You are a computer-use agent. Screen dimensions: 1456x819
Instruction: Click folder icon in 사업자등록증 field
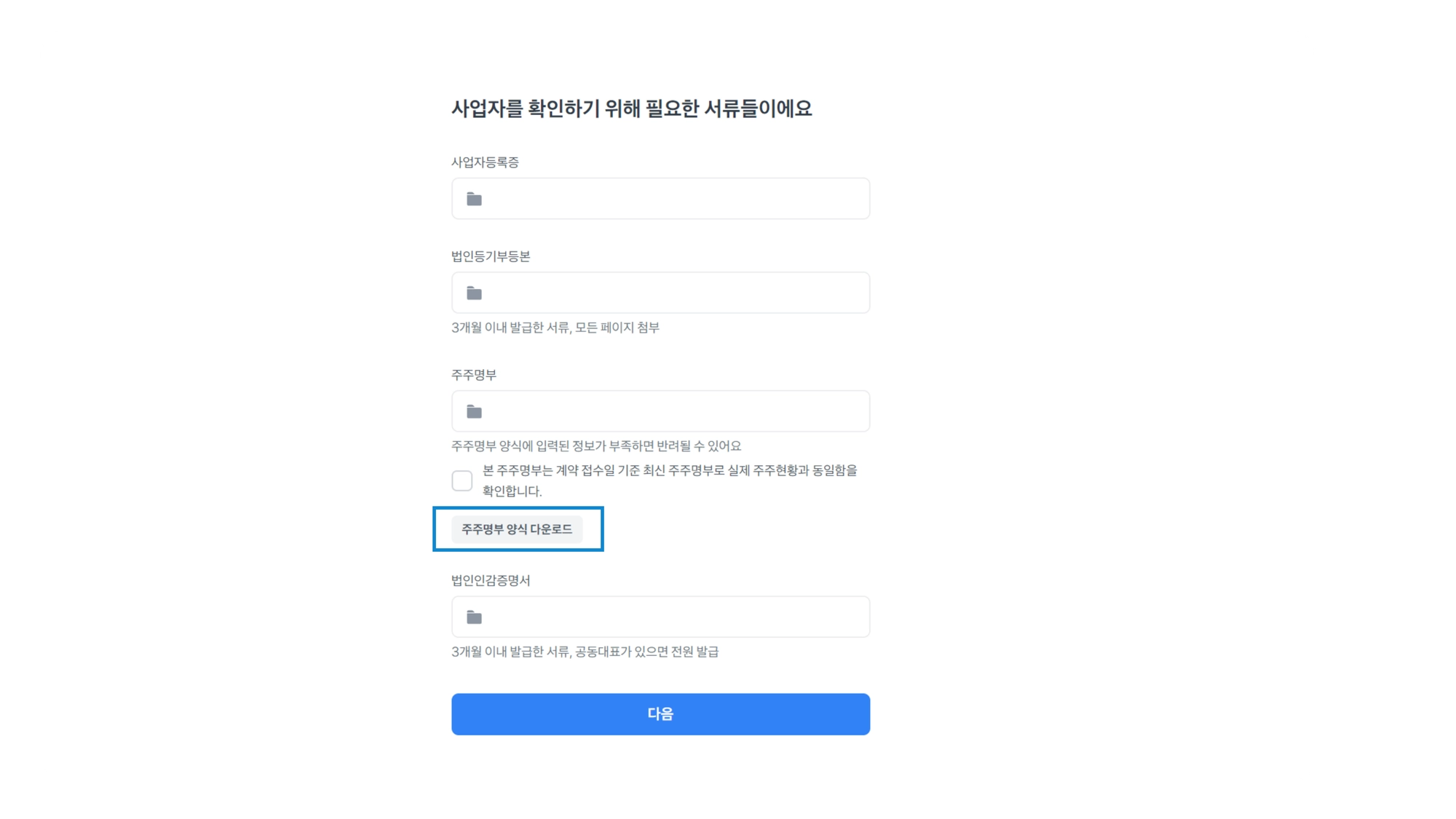coord(474,199)
